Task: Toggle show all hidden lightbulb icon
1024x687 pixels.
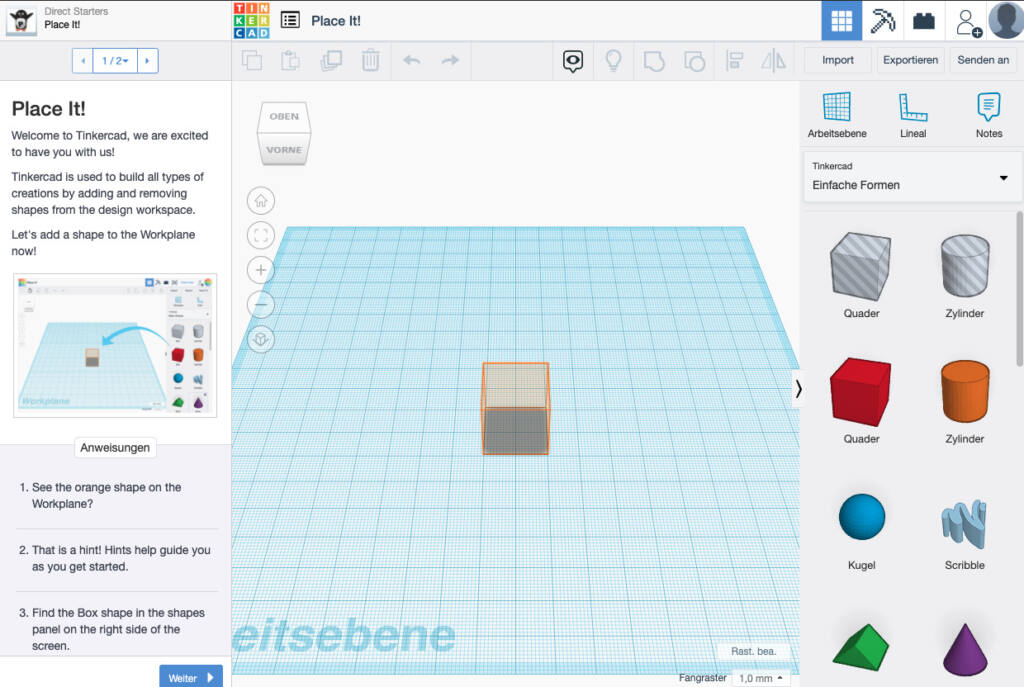Action: tap(613, 61)
